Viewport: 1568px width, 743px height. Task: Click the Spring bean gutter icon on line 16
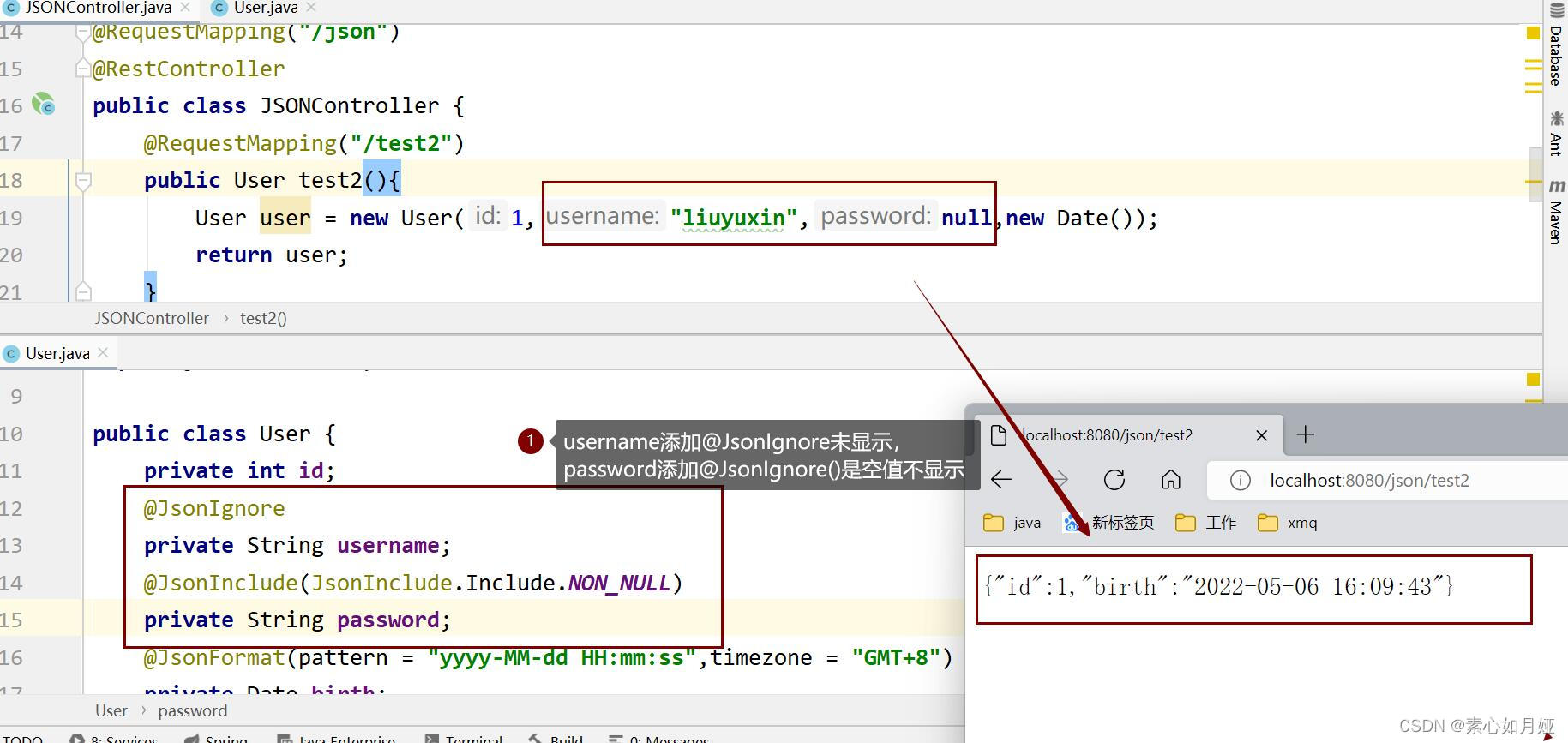43,105
